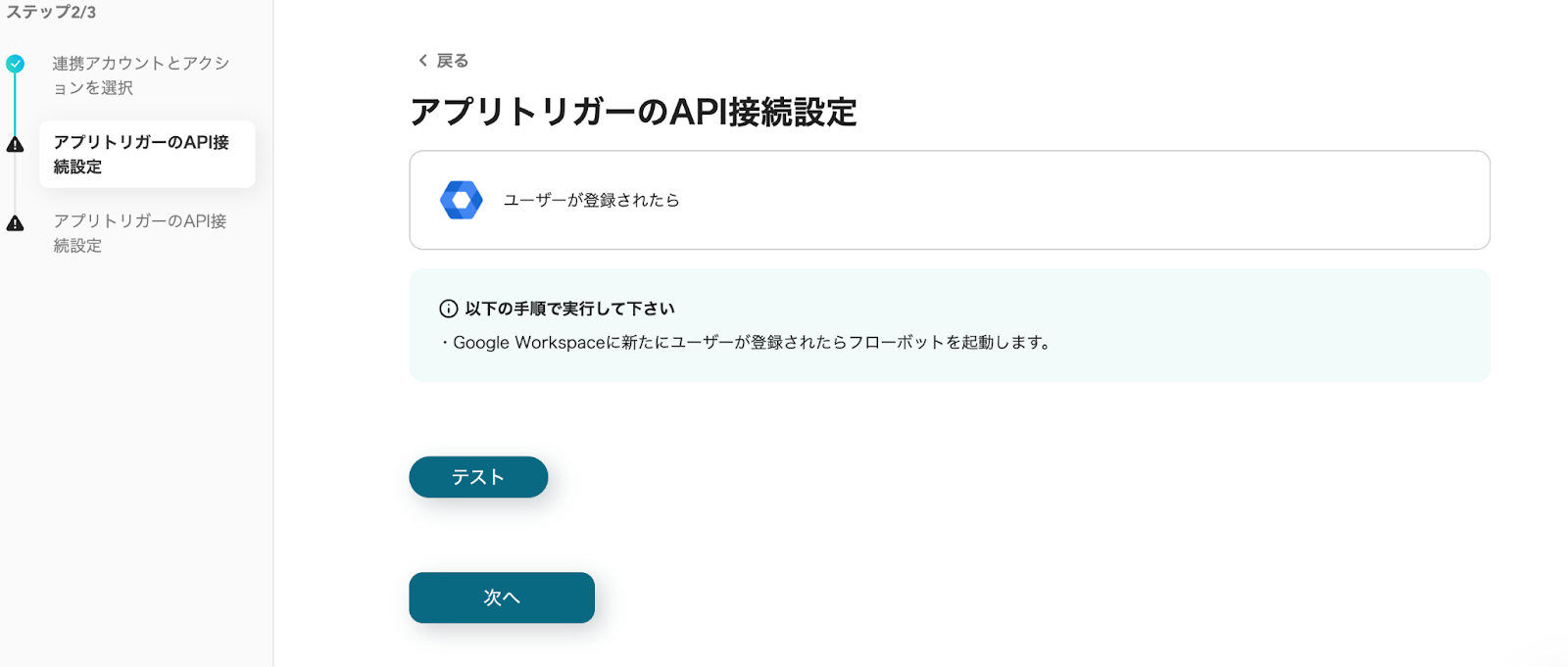Click the empty area of the trigger card
The image size is (1568, 667).
(x=1078, y=200)
